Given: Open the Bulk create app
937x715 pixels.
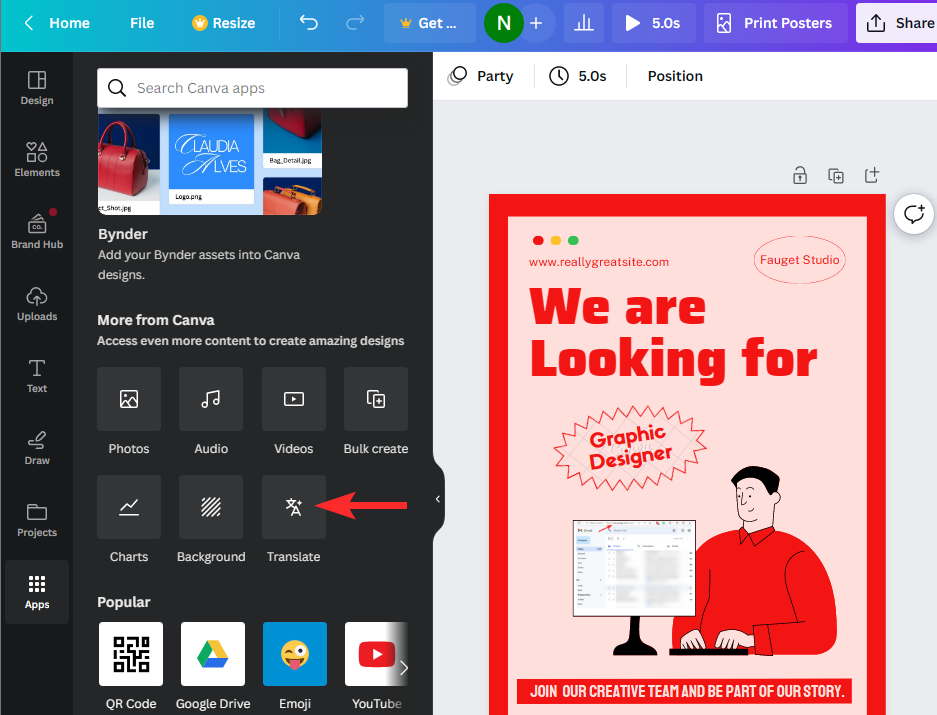Looking at the screenshot, I should coord(376,399).
